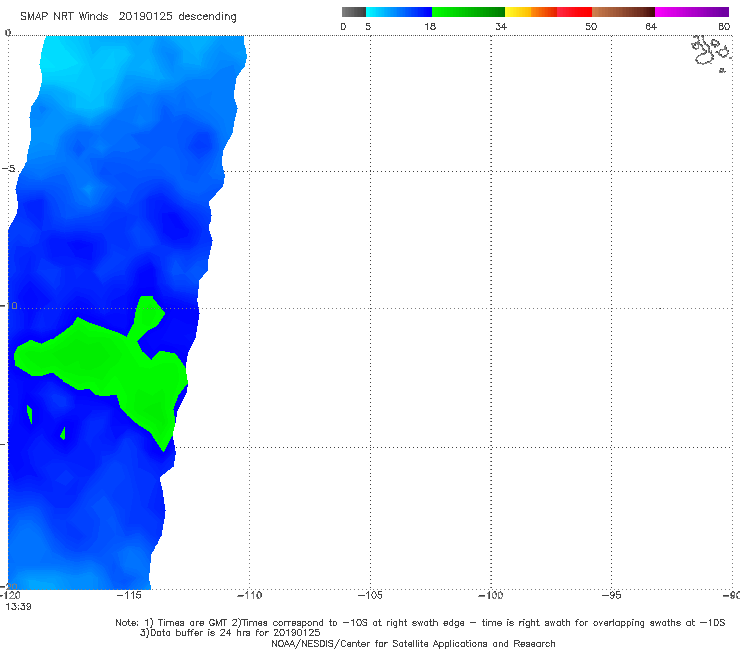This screenshot has width=740, height=650.
Task: Click the Galapagos islands outline
Action: coord(711,53)
